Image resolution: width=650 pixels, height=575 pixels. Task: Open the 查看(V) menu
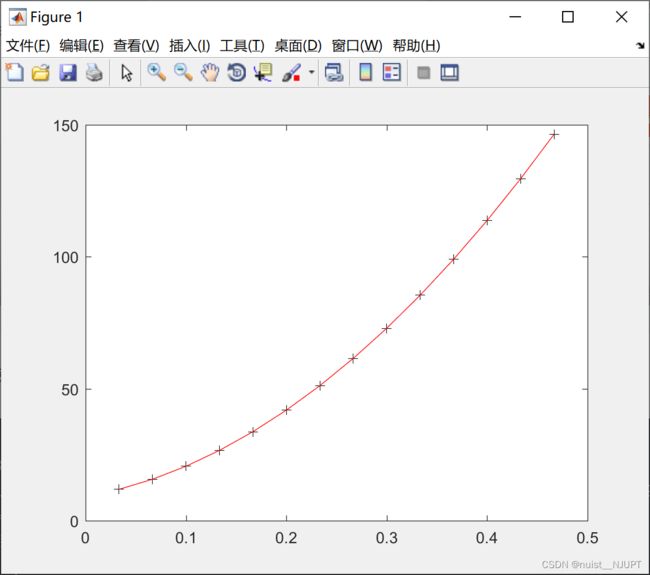point(136,46)
